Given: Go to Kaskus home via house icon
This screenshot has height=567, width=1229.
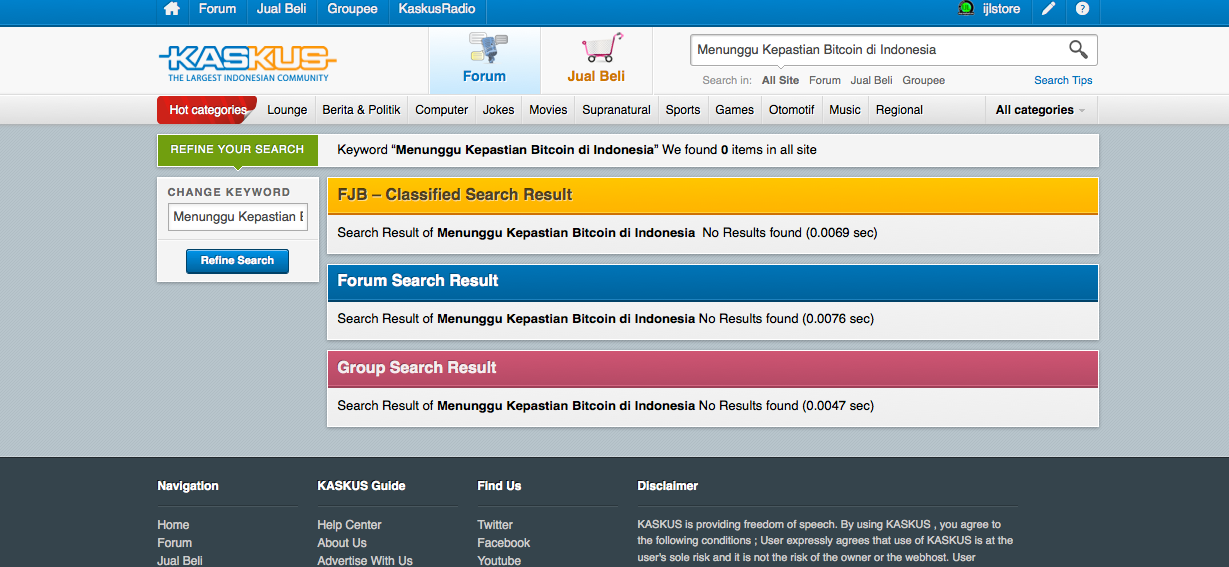Looking at the screenshot, I should (x=172, y=9).
